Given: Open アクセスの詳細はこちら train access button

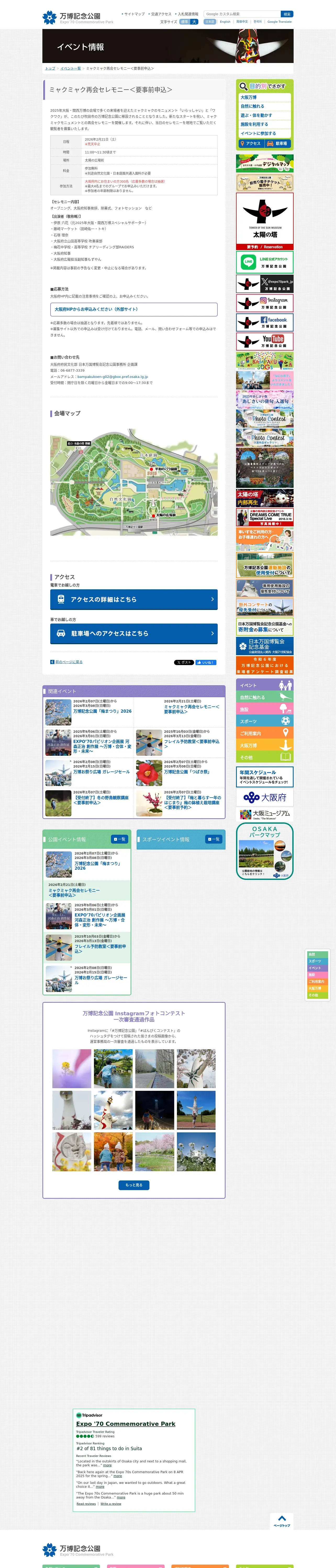Looking at the screenshot, I should [x=133, y=599].
